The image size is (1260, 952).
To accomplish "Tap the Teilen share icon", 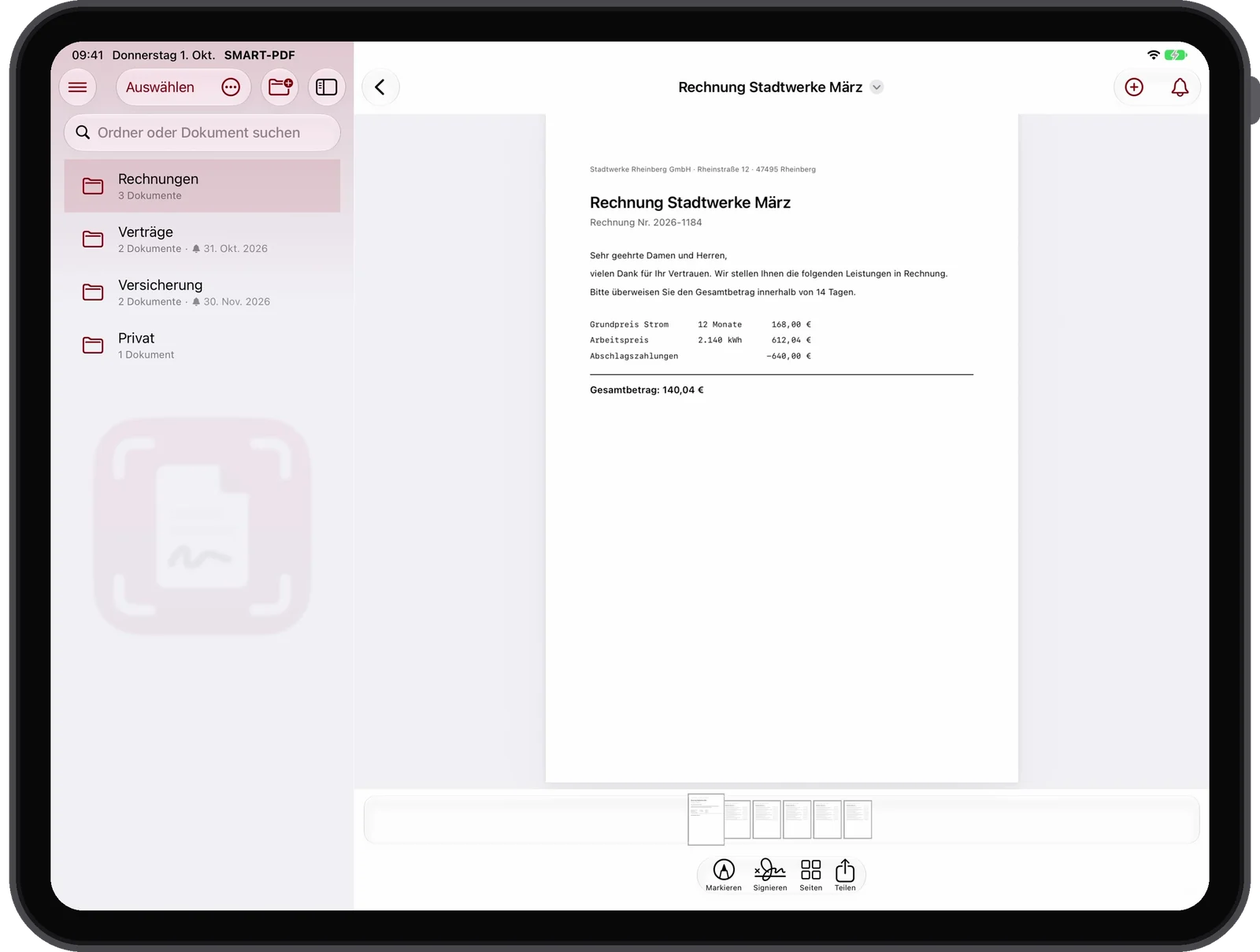I will click(x=845, y=875).
